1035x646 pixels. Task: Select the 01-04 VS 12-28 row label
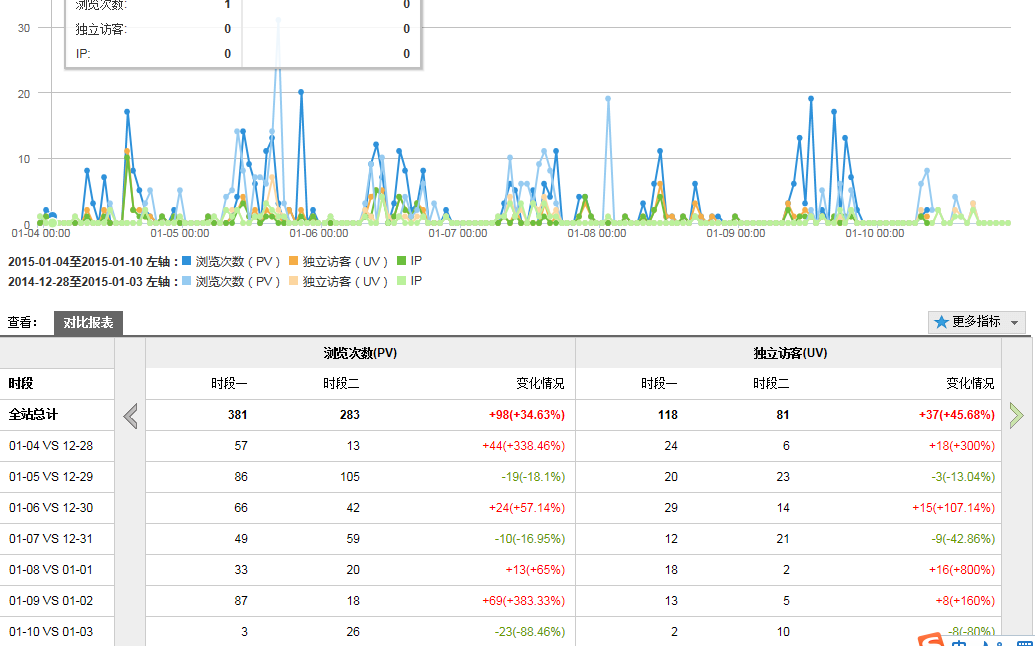pos(51,446)
